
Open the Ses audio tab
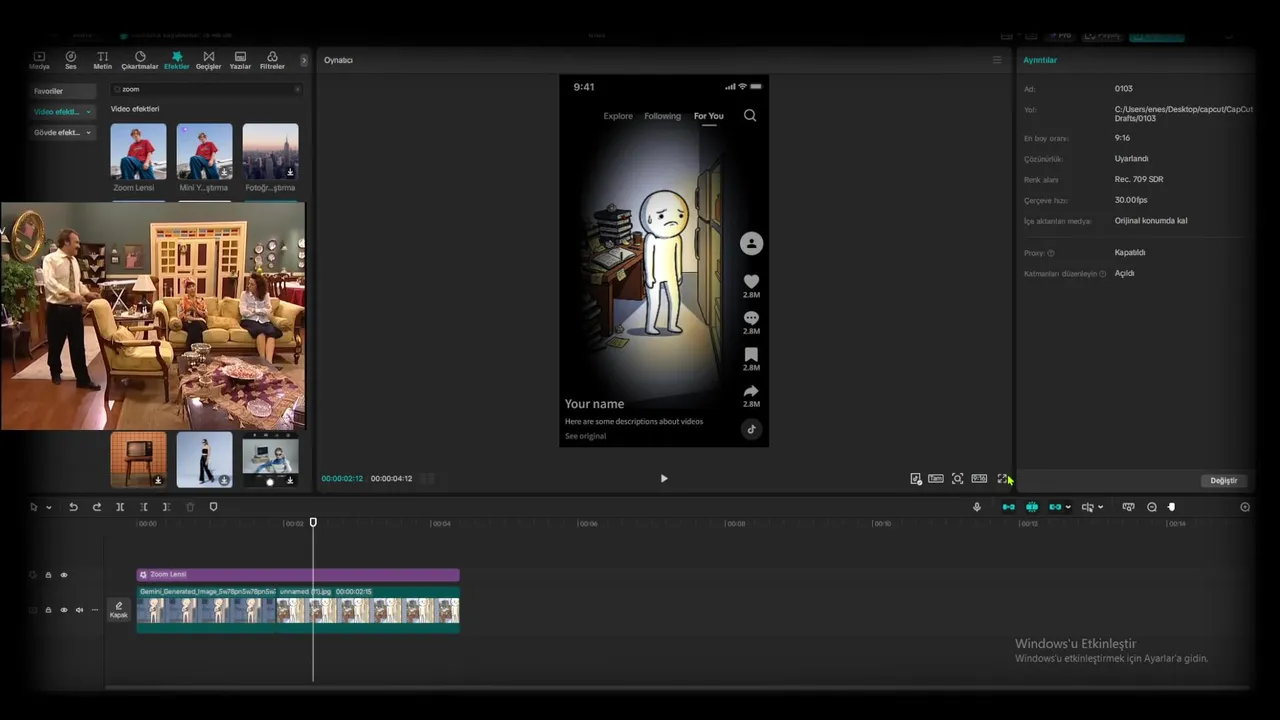coord(70,60)
